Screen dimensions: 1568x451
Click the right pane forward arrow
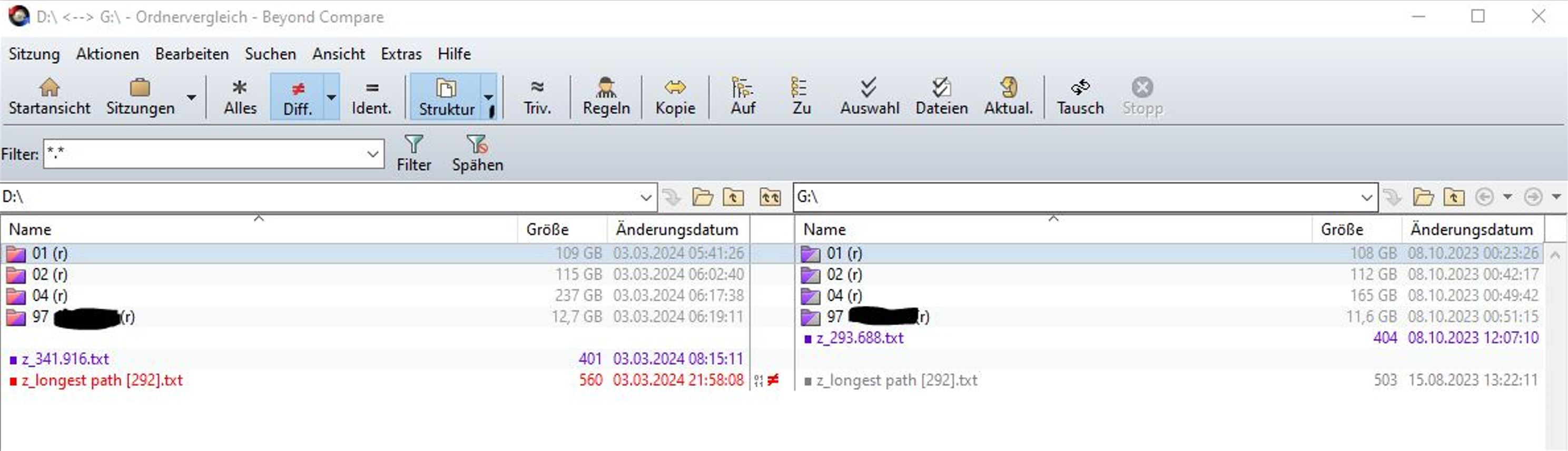point(1533,197)
